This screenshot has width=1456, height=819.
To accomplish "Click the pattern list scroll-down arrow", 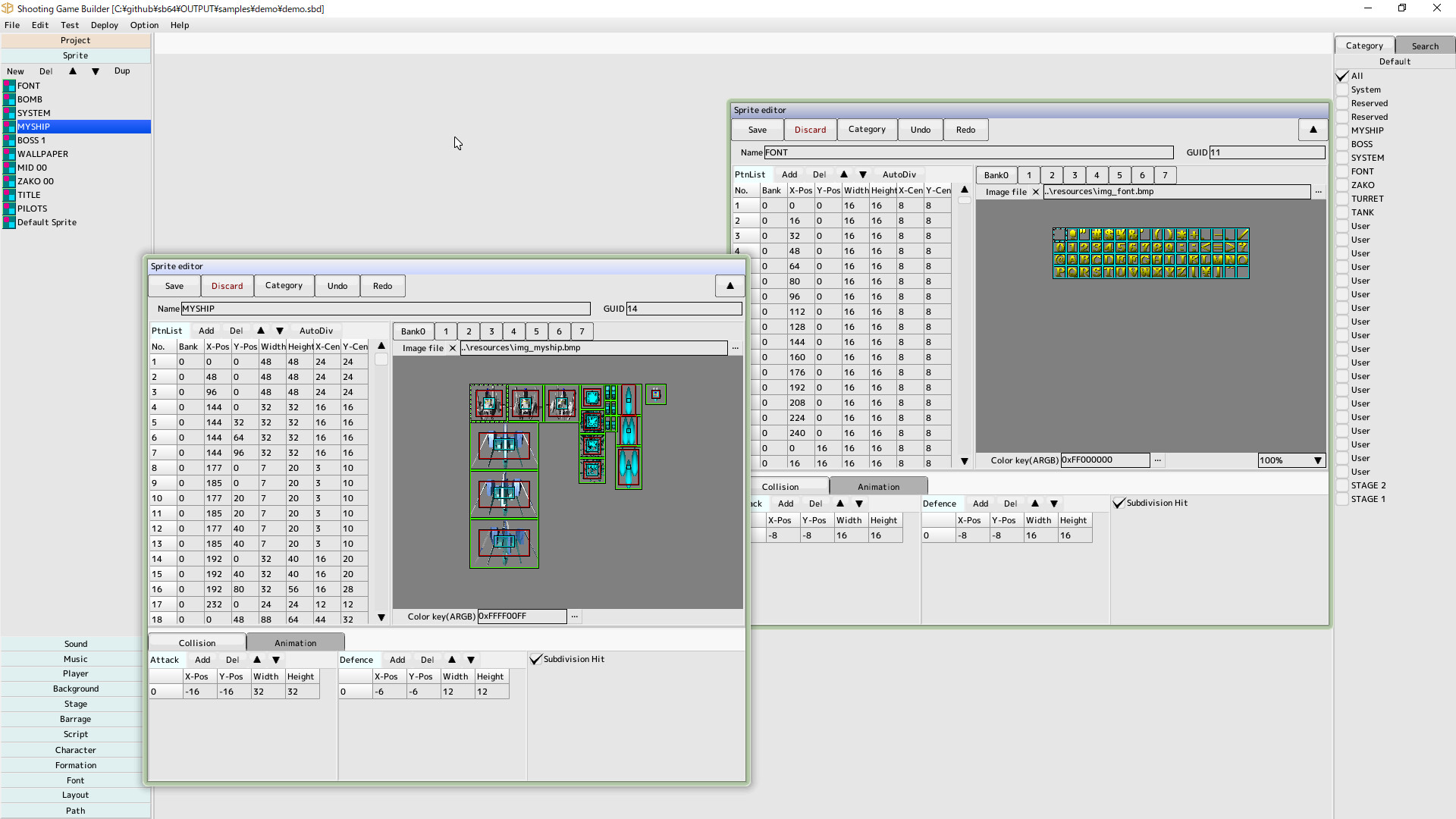I will coord(381,618).
